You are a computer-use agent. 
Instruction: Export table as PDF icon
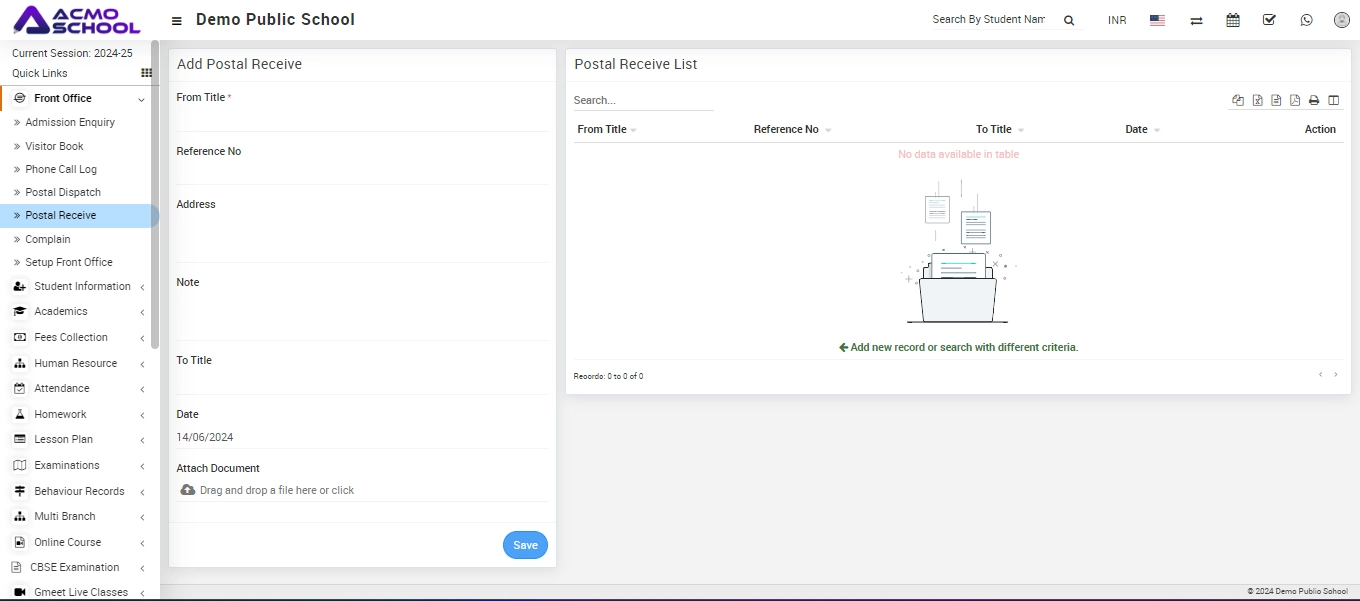[1295, 100]
